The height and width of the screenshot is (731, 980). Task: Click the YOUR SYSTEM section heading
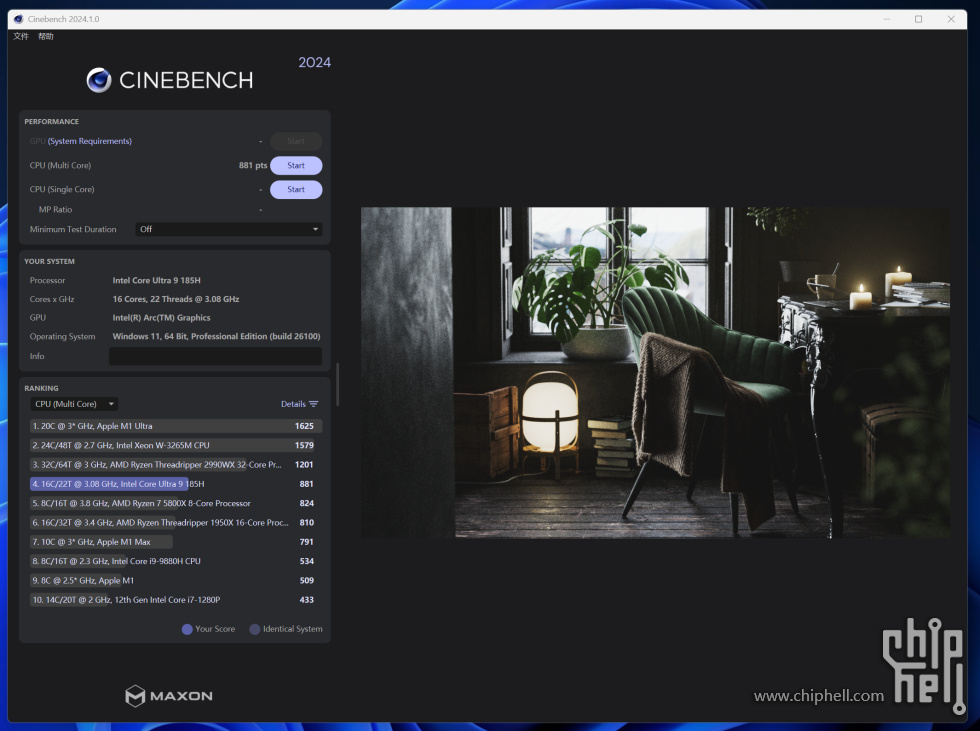tap(49, 262)
